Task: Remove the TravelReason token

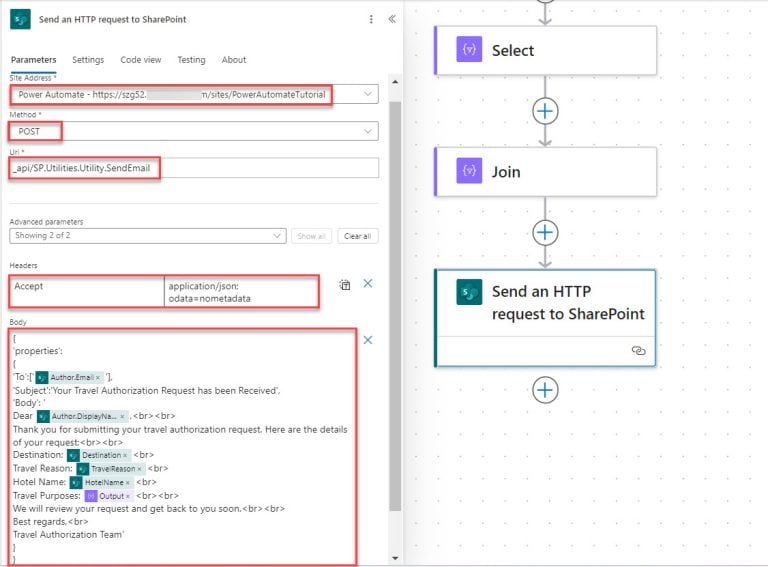Action: (139, 469)
